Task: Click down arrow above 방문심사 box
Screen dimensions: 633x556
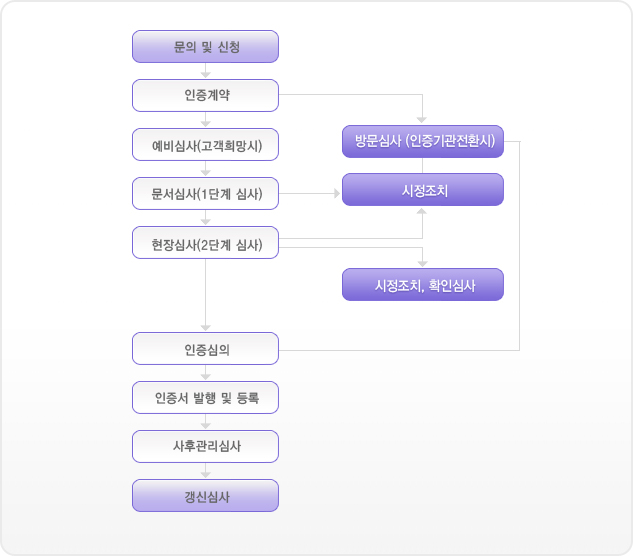Action: pyautogui.click(x=422, y=120)
